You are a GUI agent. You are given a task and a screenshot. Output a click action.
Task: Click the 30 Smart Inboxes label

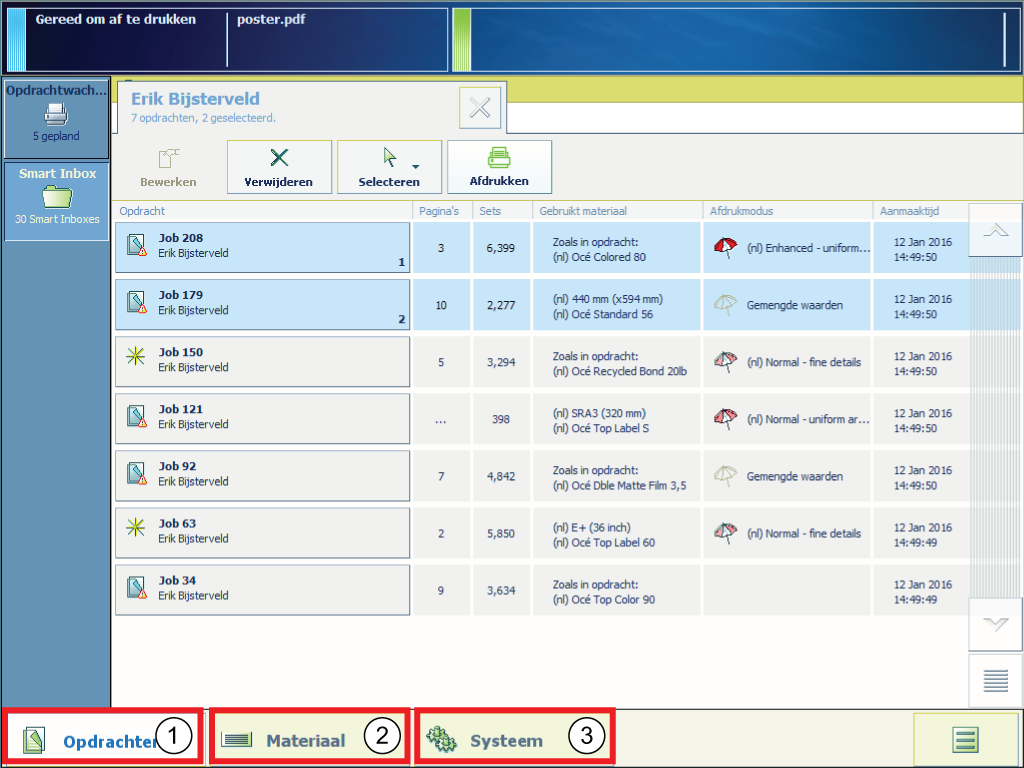pos(57,219)
